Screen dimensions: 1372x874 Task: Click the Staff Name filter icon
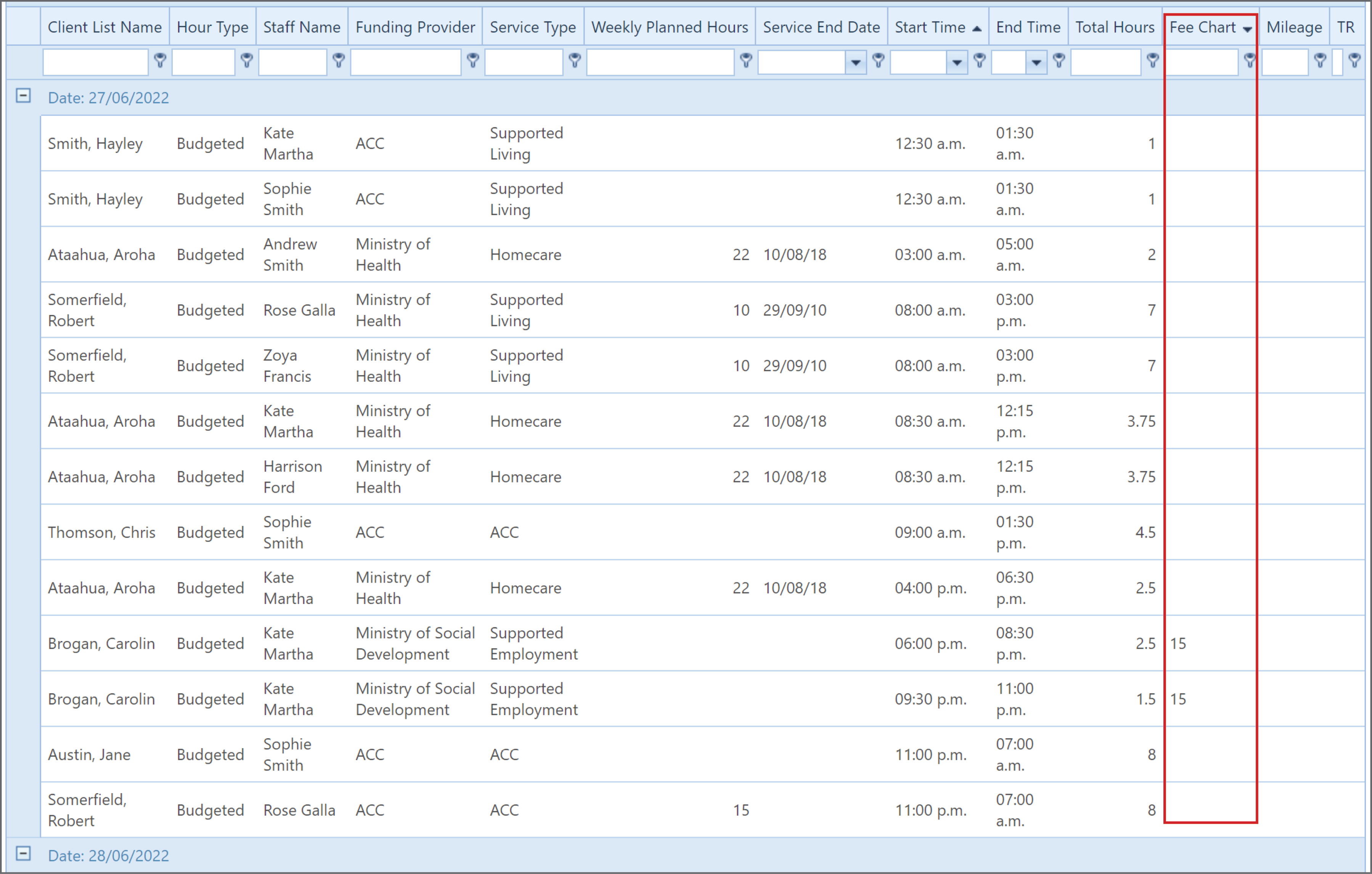[x=339, y=60]
